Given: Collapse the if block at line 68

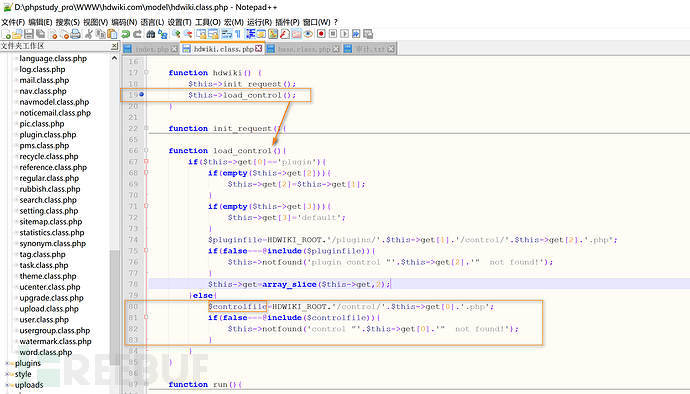Looking at the screenshot, I should pyautogui.click(x=146, y=173).
